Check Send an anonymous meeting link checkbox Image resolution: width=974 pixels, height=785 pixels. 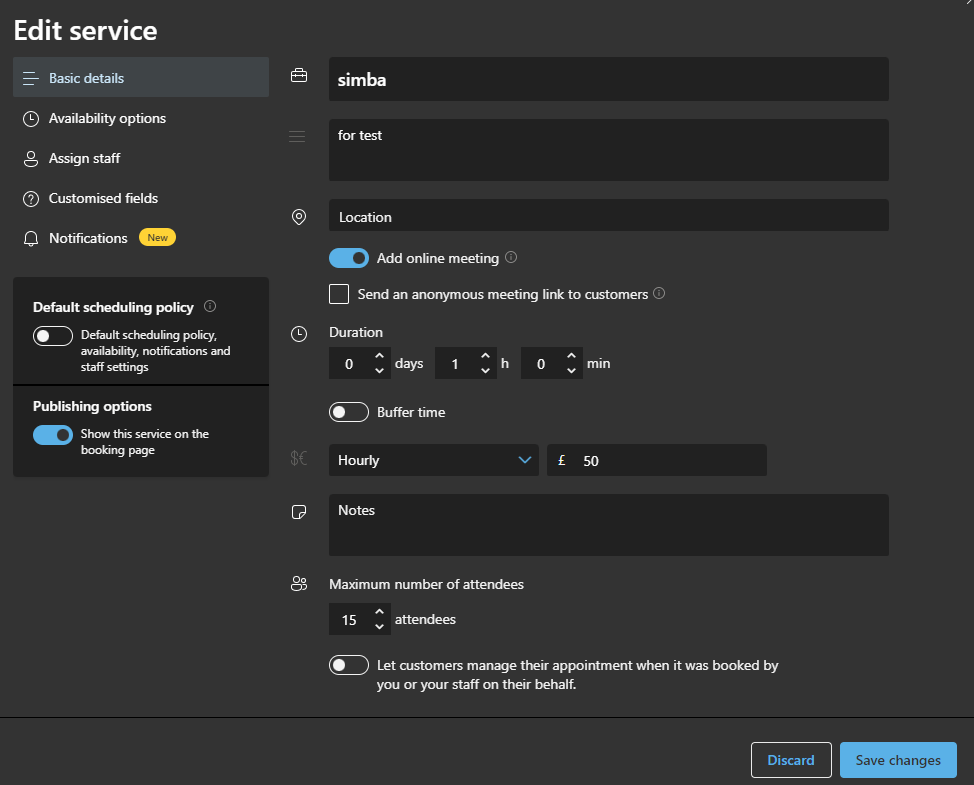pos(339,294)
